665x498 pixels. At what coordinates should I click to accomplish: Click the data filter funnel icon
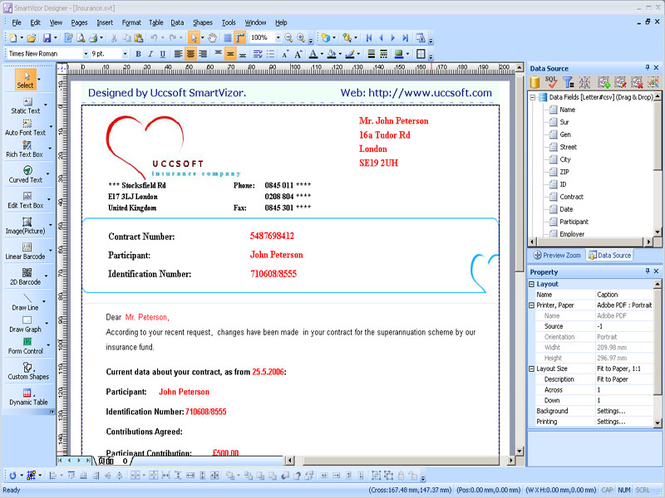(568, 82)
